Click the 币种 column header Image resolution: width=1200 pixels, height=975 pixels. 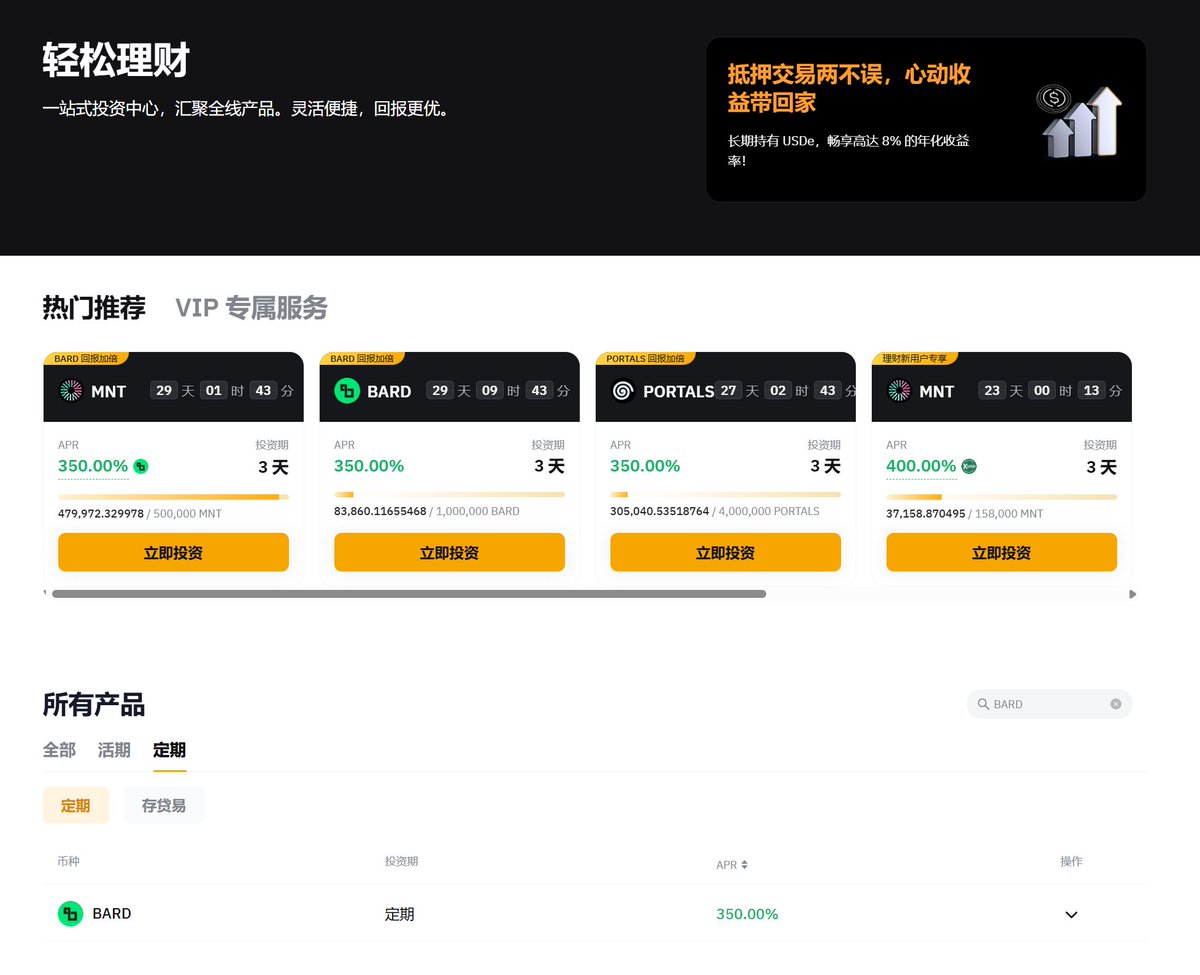tap(68, 861)
